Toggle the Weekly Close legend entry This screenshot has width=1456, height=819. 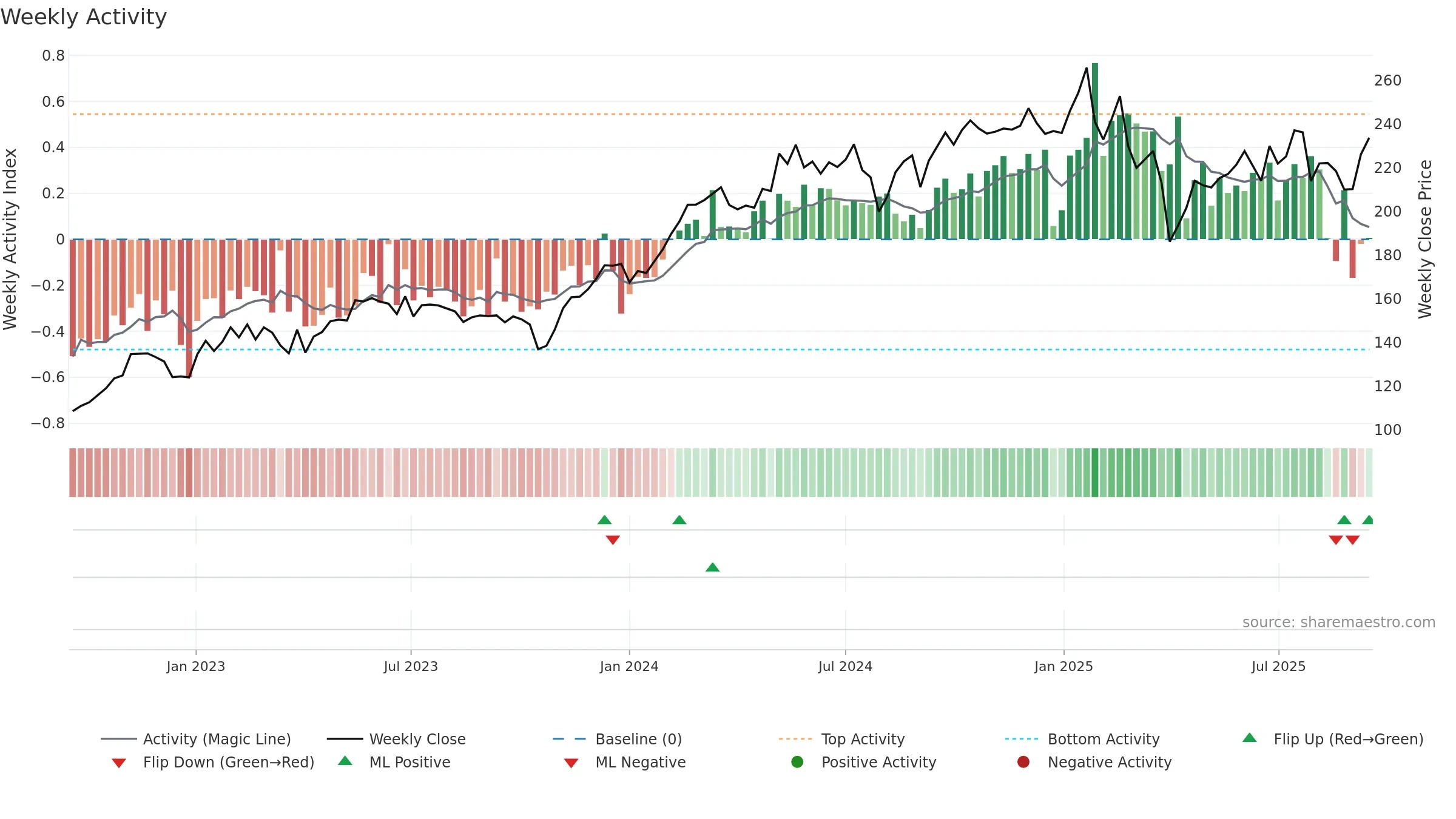[396, 739]
